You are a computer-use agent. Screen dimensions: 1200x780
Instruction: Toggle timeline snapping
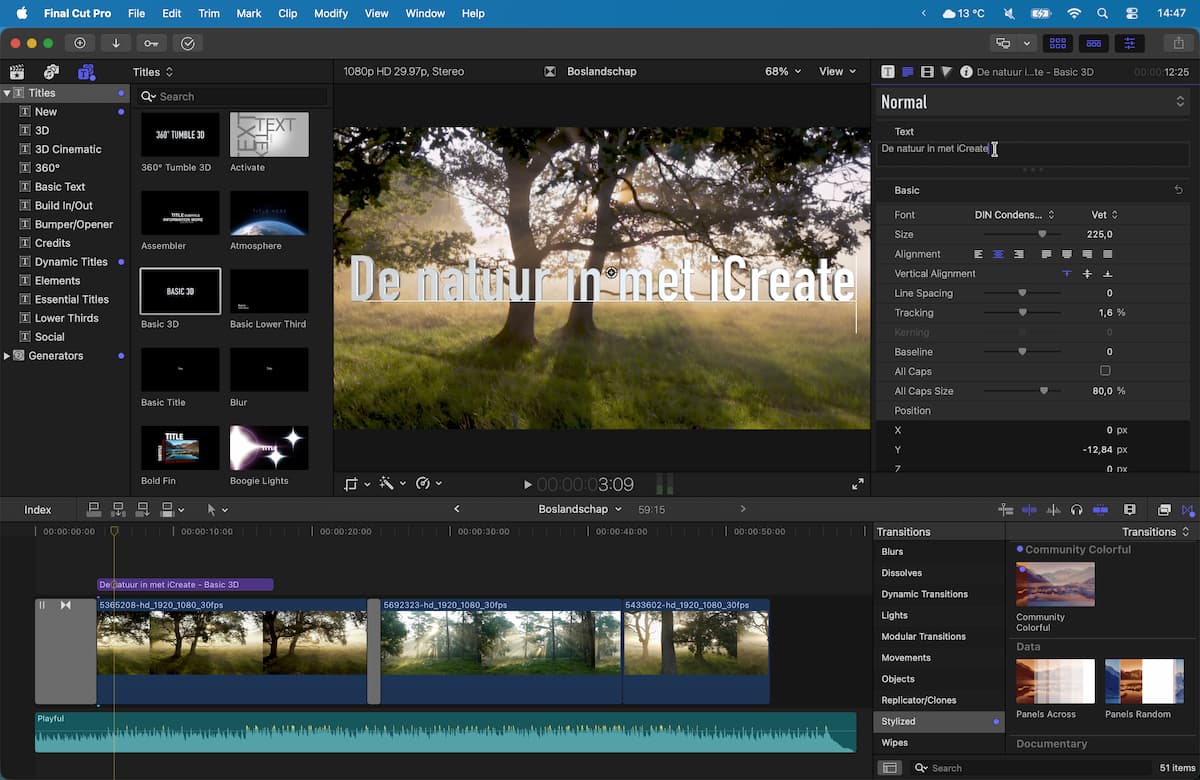(x=1100, y=510)
